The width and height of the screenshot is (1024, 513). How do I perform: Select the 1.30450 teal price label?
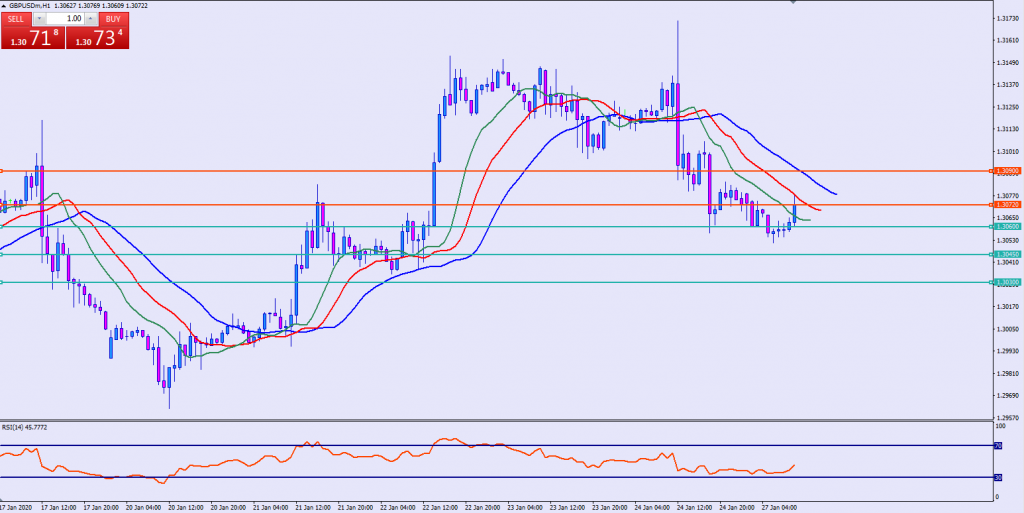pos(1007,254)
